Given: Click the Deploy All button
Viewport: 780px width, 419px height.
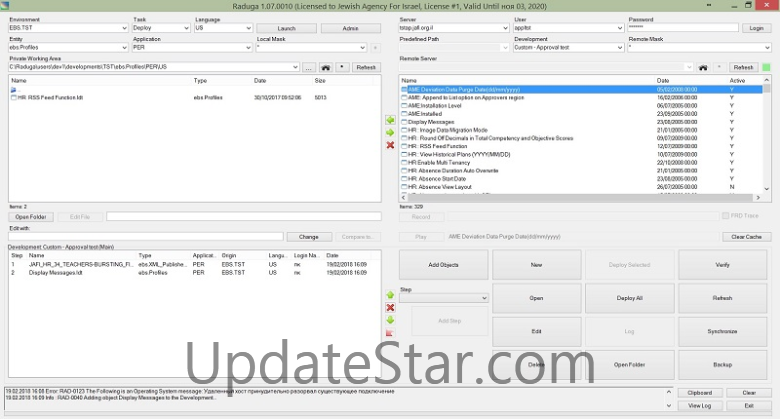Looking at the screenshot, I should [x=629, y=298].
